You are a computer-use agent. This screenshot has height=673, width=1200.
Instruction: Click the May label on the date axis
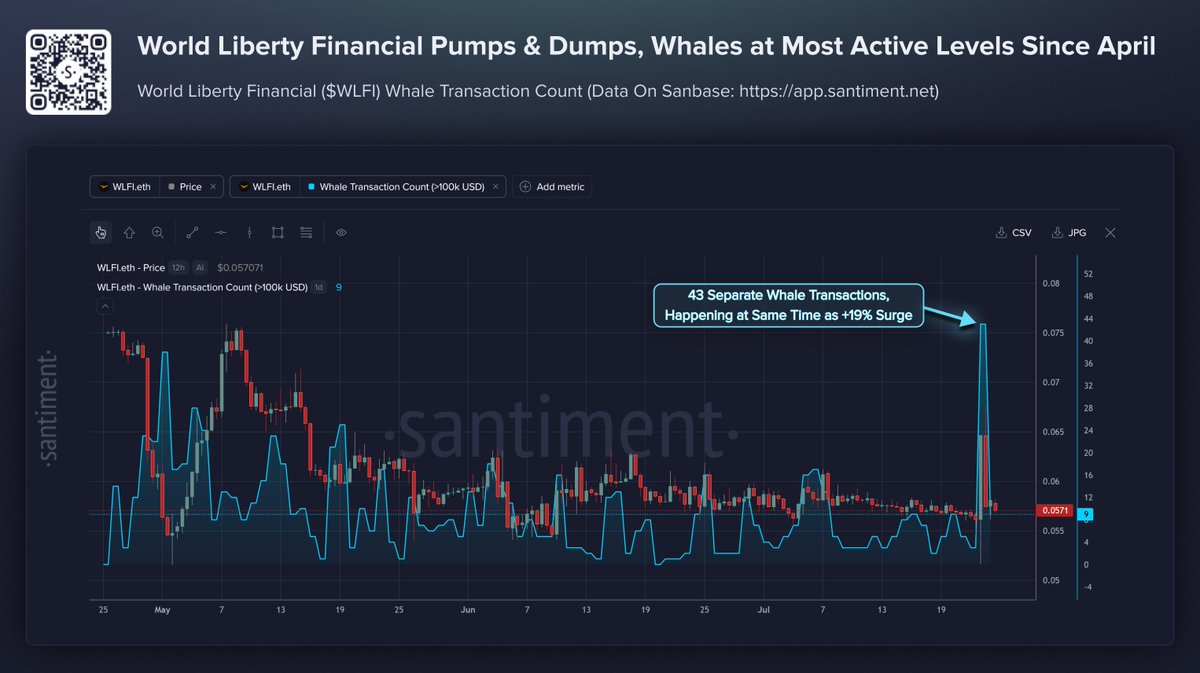163,609
